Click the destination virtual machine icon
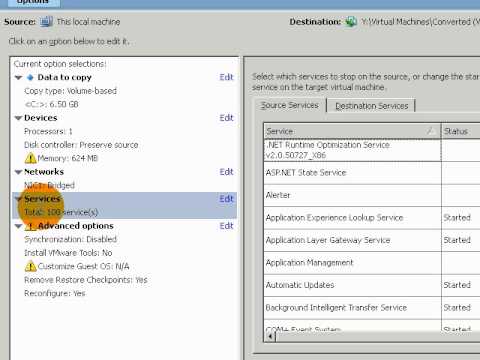Viewport: 480px width, 360px height. coord(351,22)
